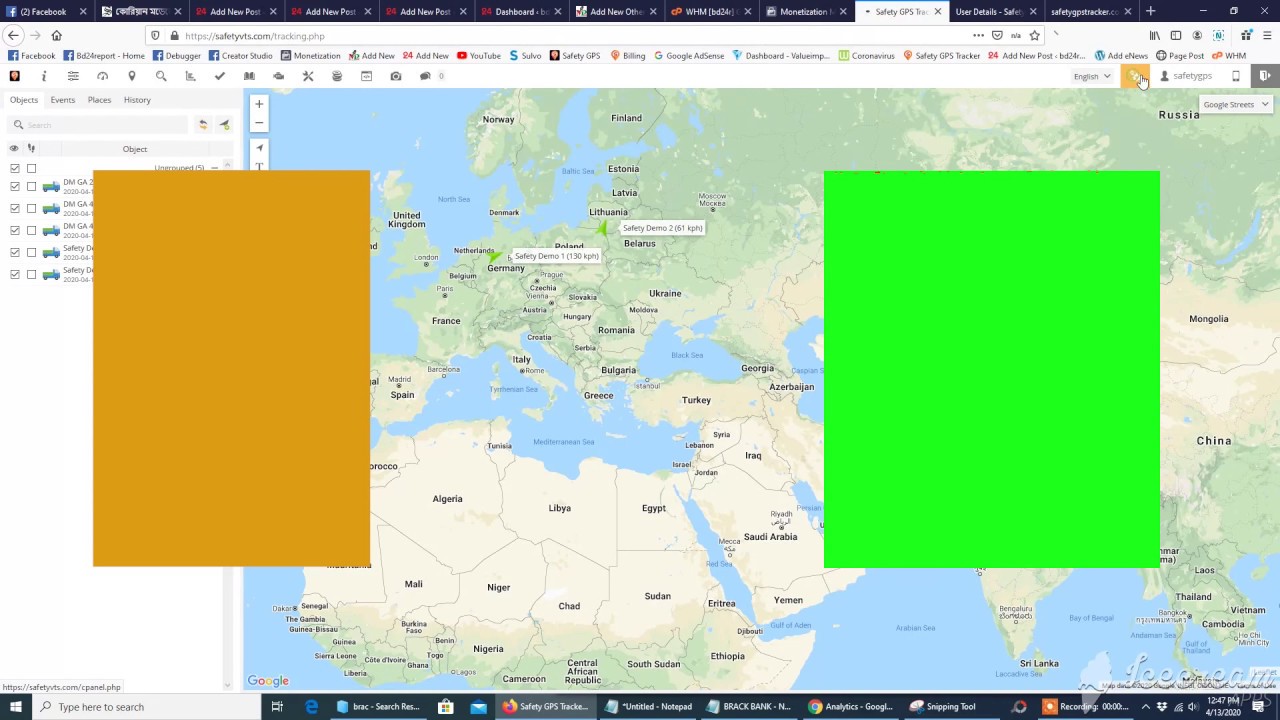Open the engine diagnostics icon in toolbar
Viewport: 1280px width, 720px height.
(278, 76)
